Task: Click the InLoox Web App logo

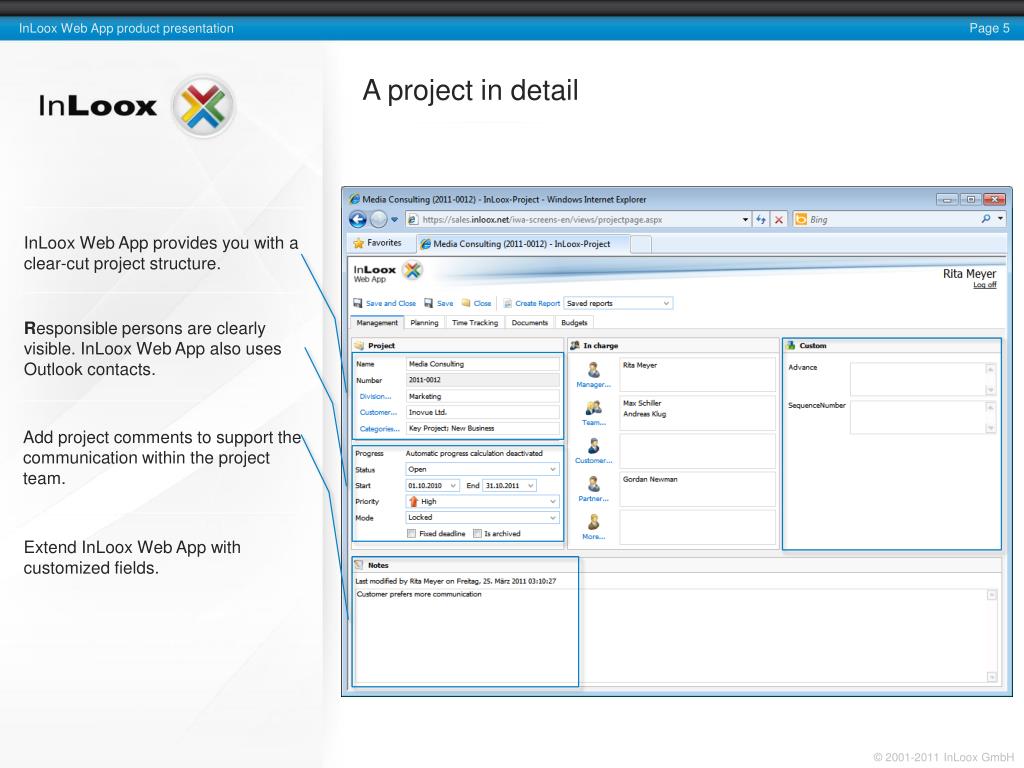Action: 388,272
